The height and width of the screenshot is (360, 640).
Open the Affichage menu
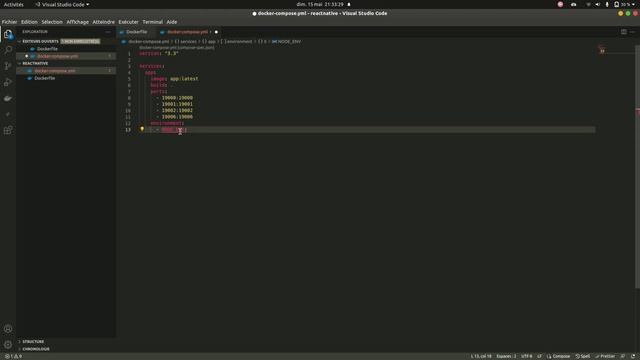78,22
